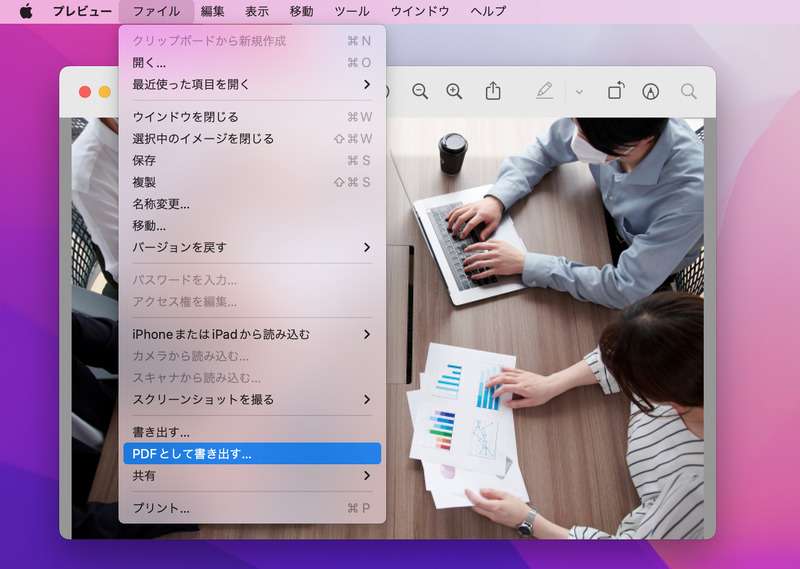Select the highlight pen tool
The image size is (800, 569).
click(544, 91)
